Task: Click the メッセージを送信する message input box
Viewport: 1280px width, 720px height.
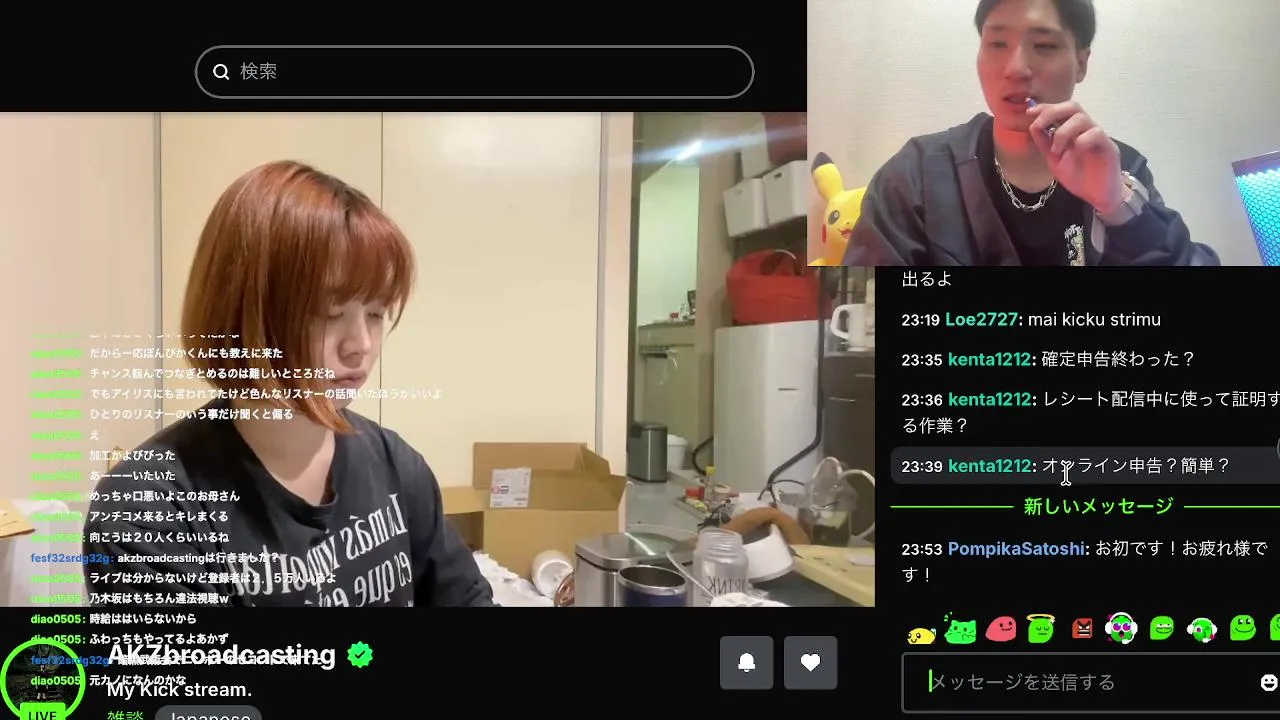Action: (1080, 682)
